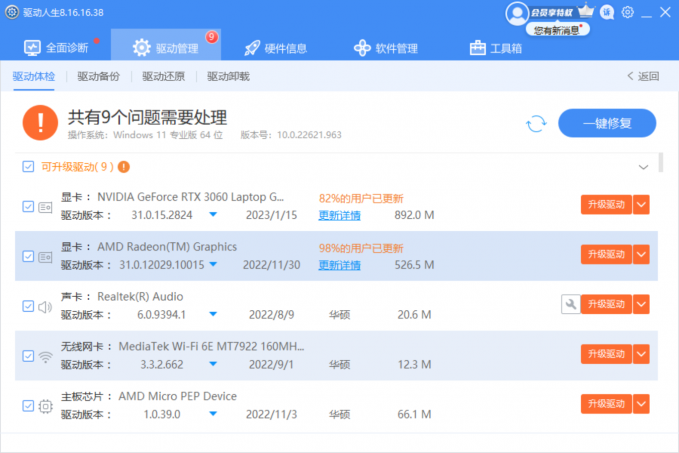
Task: Toggle the 可升级驱动 select-all checkbox
Action: [x=27, y=166]
